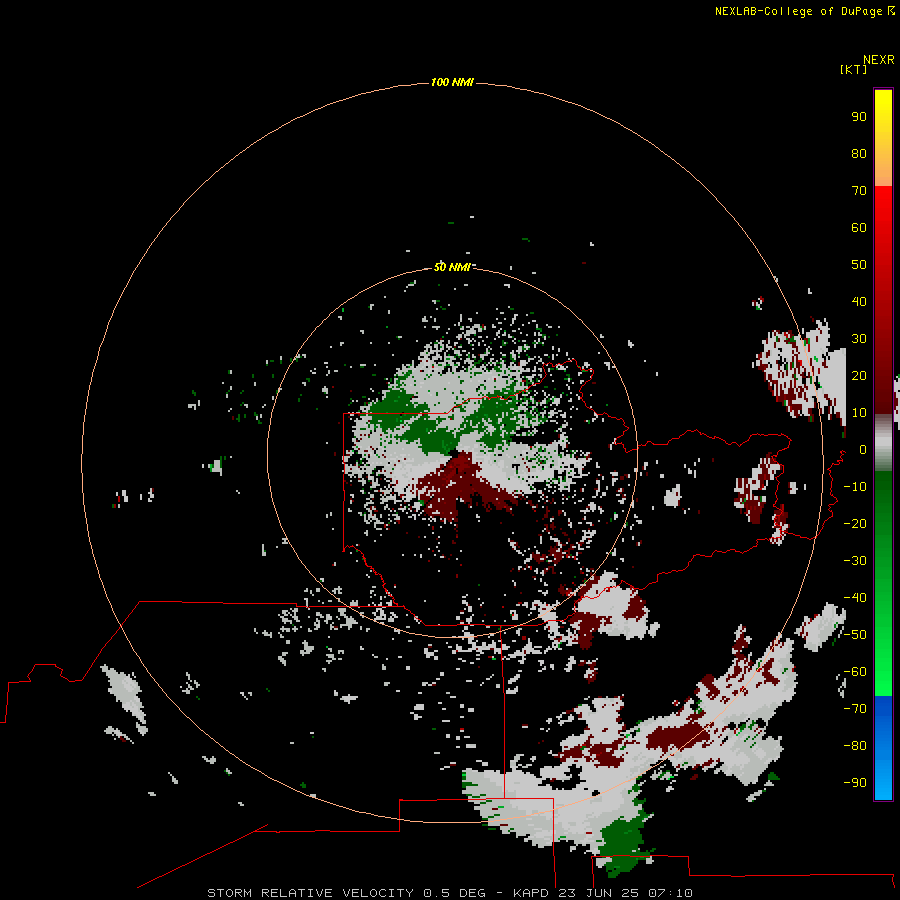
Task: Click the -70 scale value
Action: pos(855,709)
